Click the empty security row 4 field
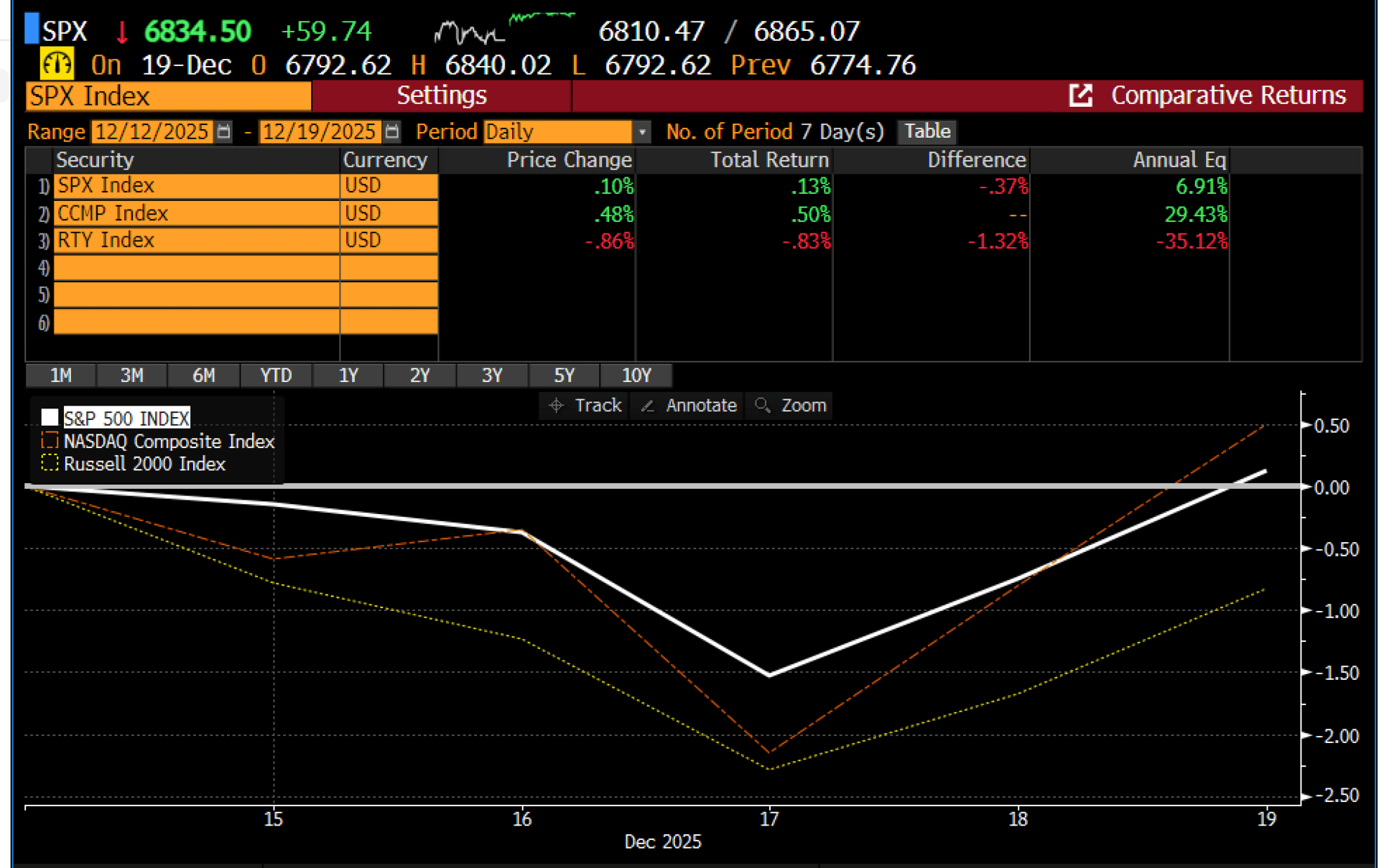Screen dimensions: 1379x868 coord(196,268)
